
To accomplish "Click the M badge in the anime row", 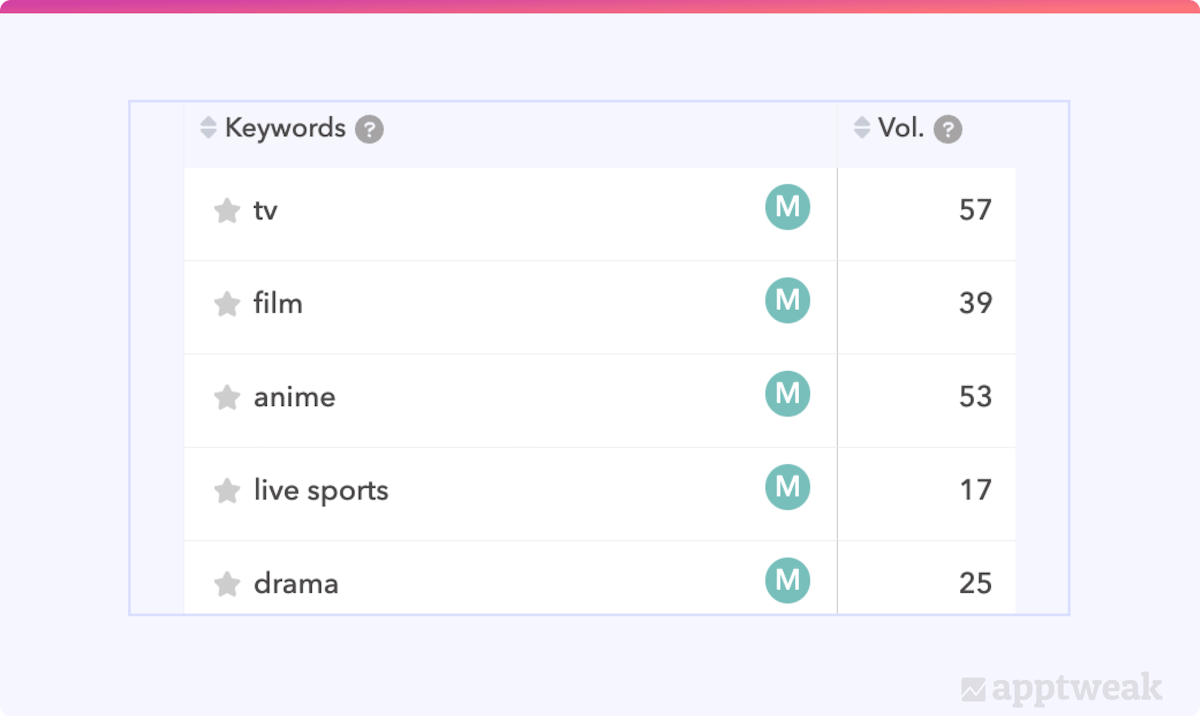I will (787, 395).
